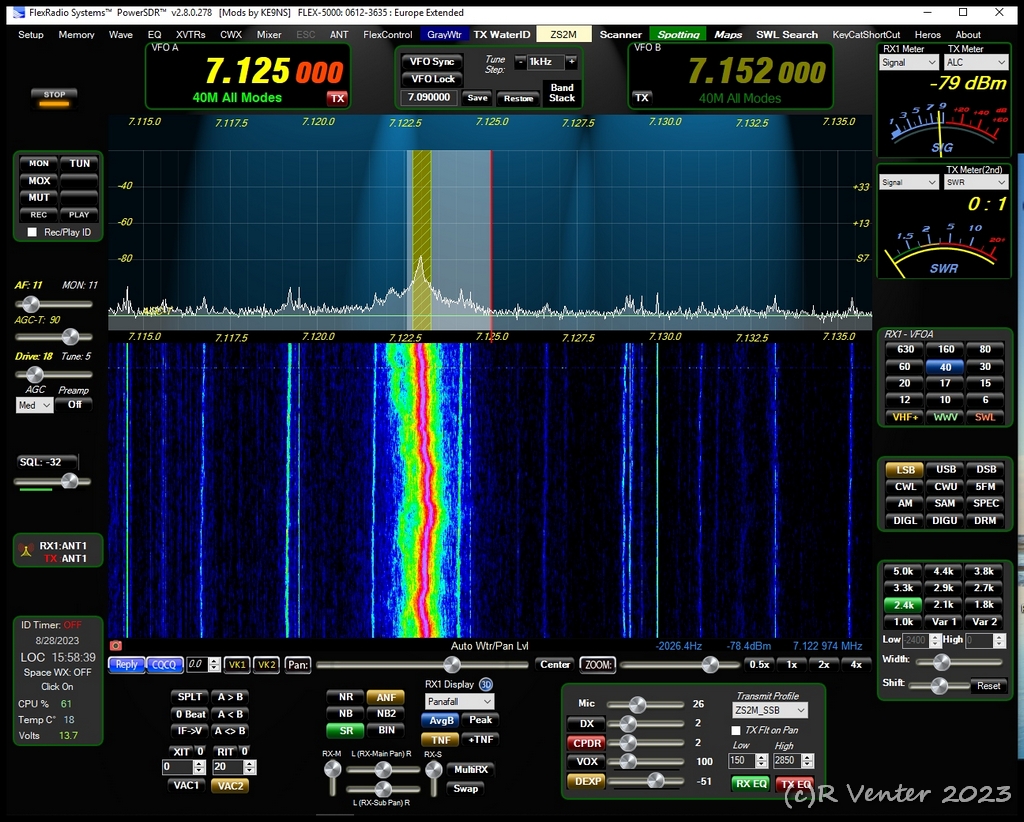
Task: Open the Scanner menu item
Action: click(620, 34)
